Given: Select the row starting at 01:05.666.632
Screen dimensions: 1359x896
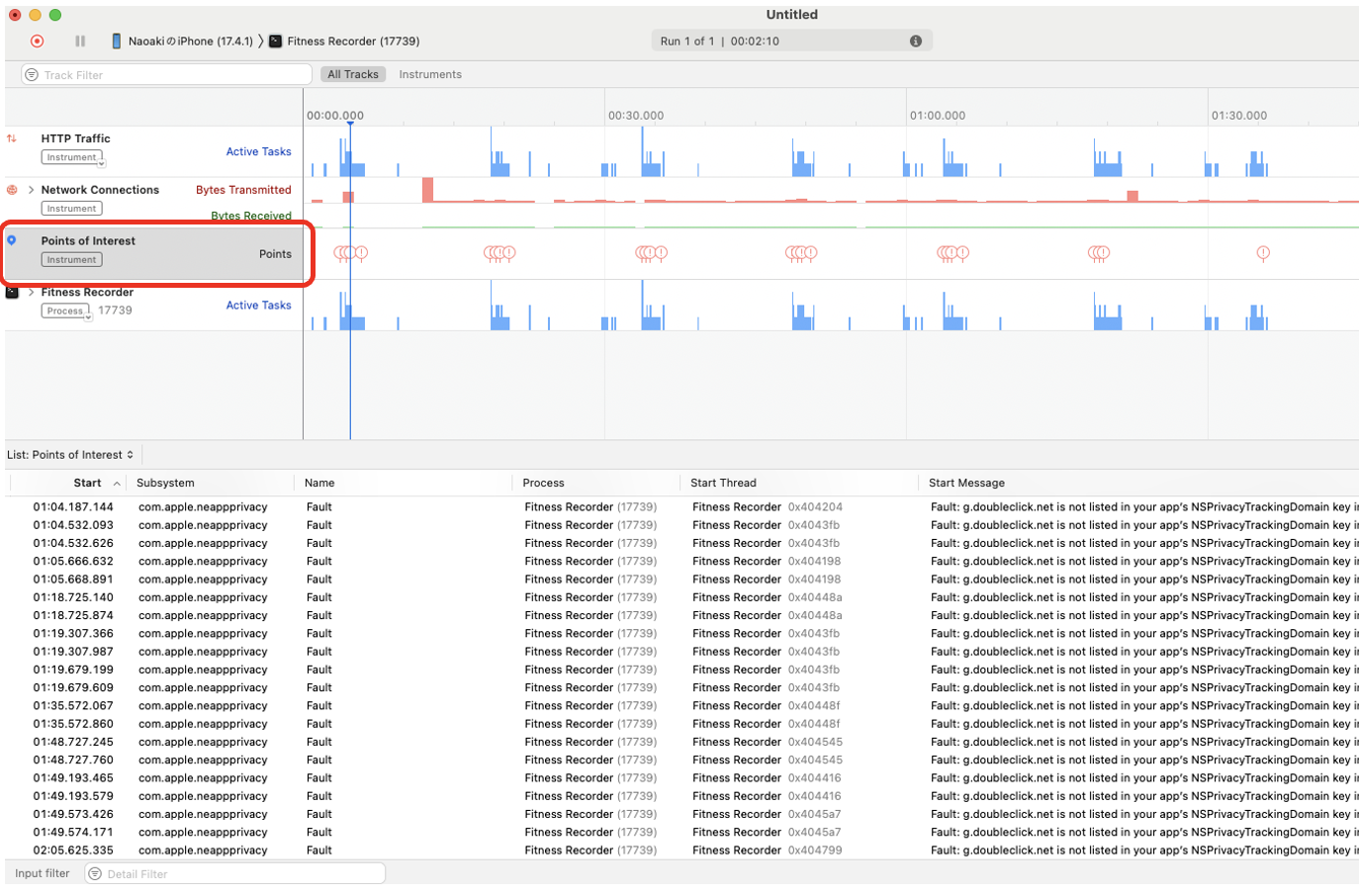Looking at the screenshot, I should coord(681,562).
